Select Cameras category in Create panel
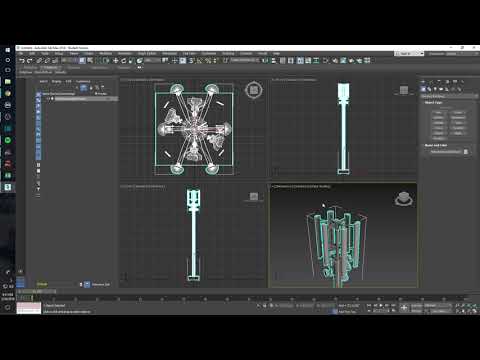The width and height of the screenshot is (480, 360). [x=441, y=89]
